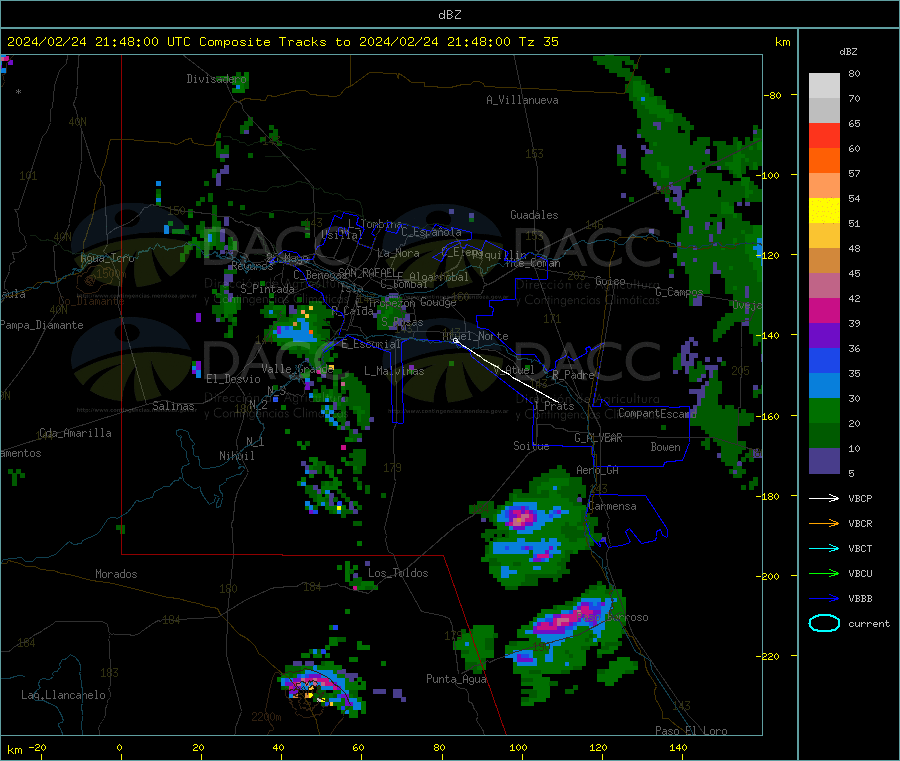Viewport: 900px width, 761px height.
Task: Select the blue 35-36 dBZ color swatch
Action: [x=824, y=360]
